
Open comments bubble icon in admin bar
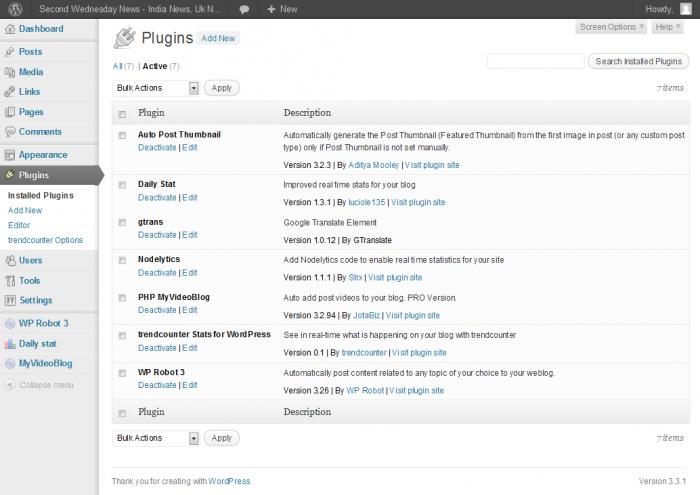pos(244,9)
